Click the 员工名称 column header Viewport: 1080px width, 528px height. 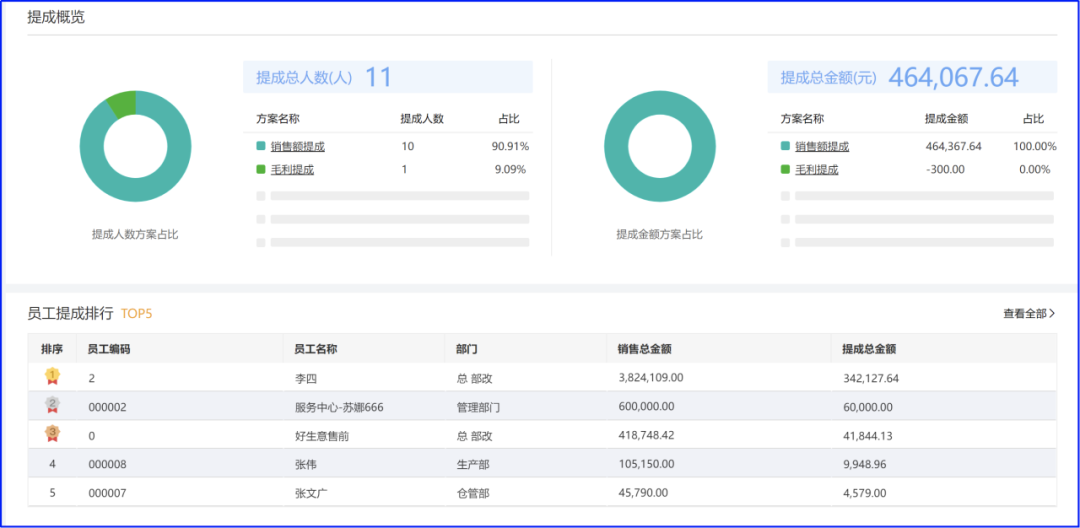click(x=315, y=349)
